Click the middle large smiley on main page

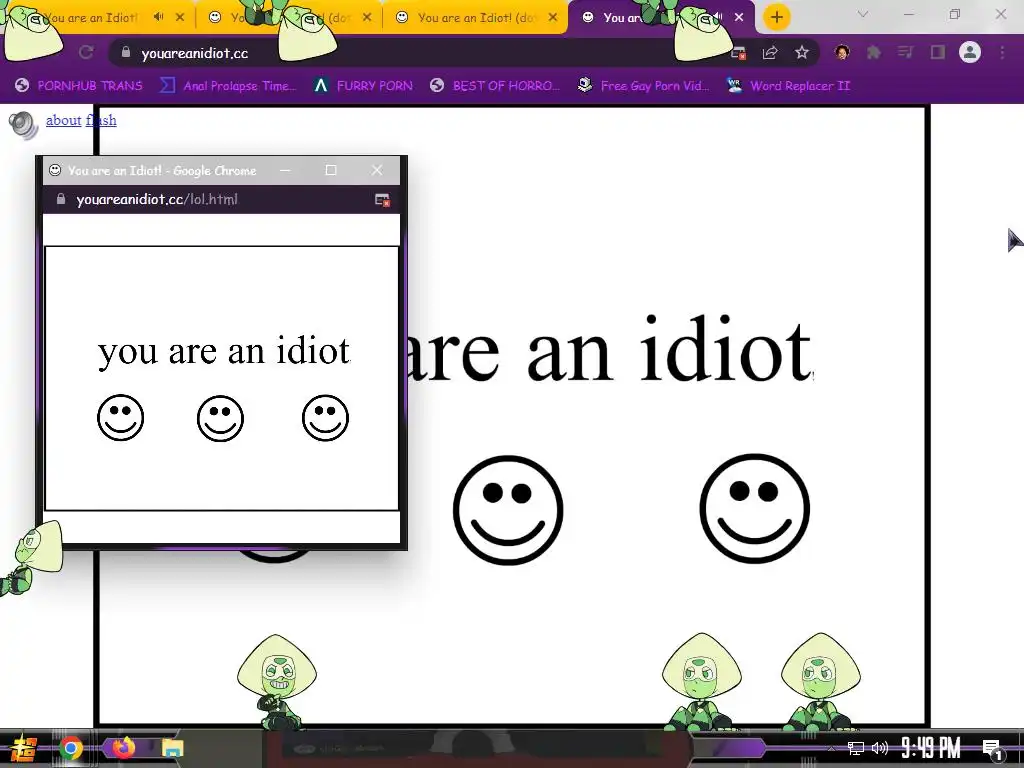pyautogui.click(x=508, y=510)
